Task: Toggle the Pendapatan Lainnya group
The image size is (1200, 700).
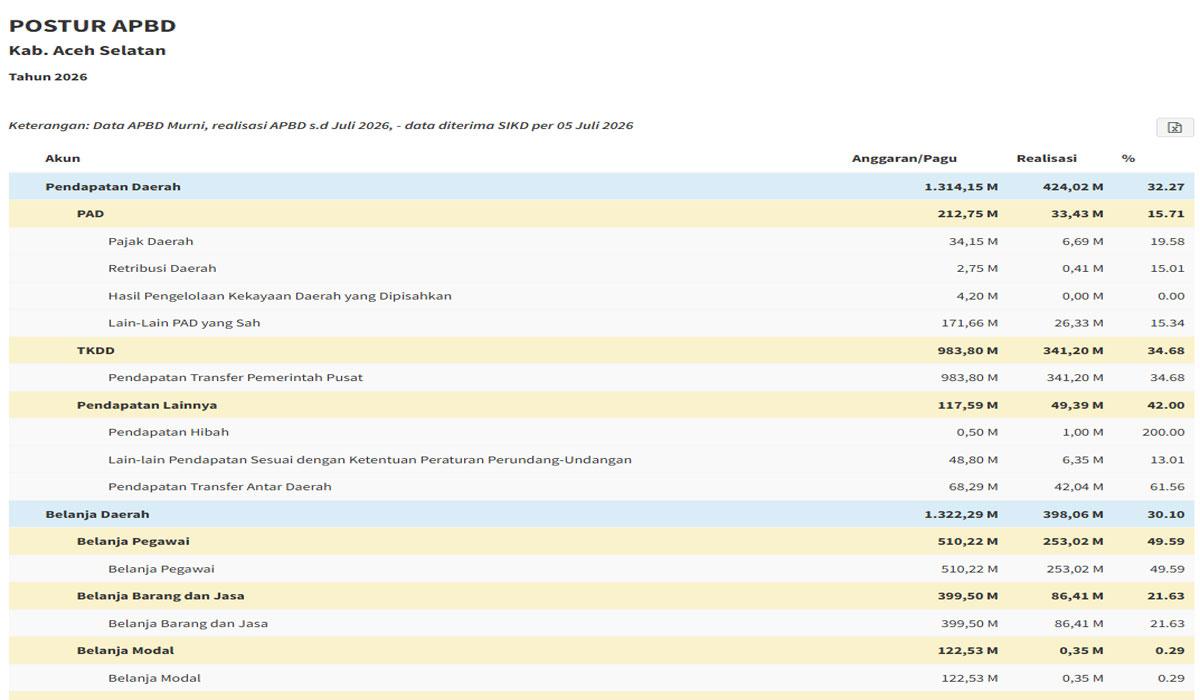Action: tap(602, 405)
